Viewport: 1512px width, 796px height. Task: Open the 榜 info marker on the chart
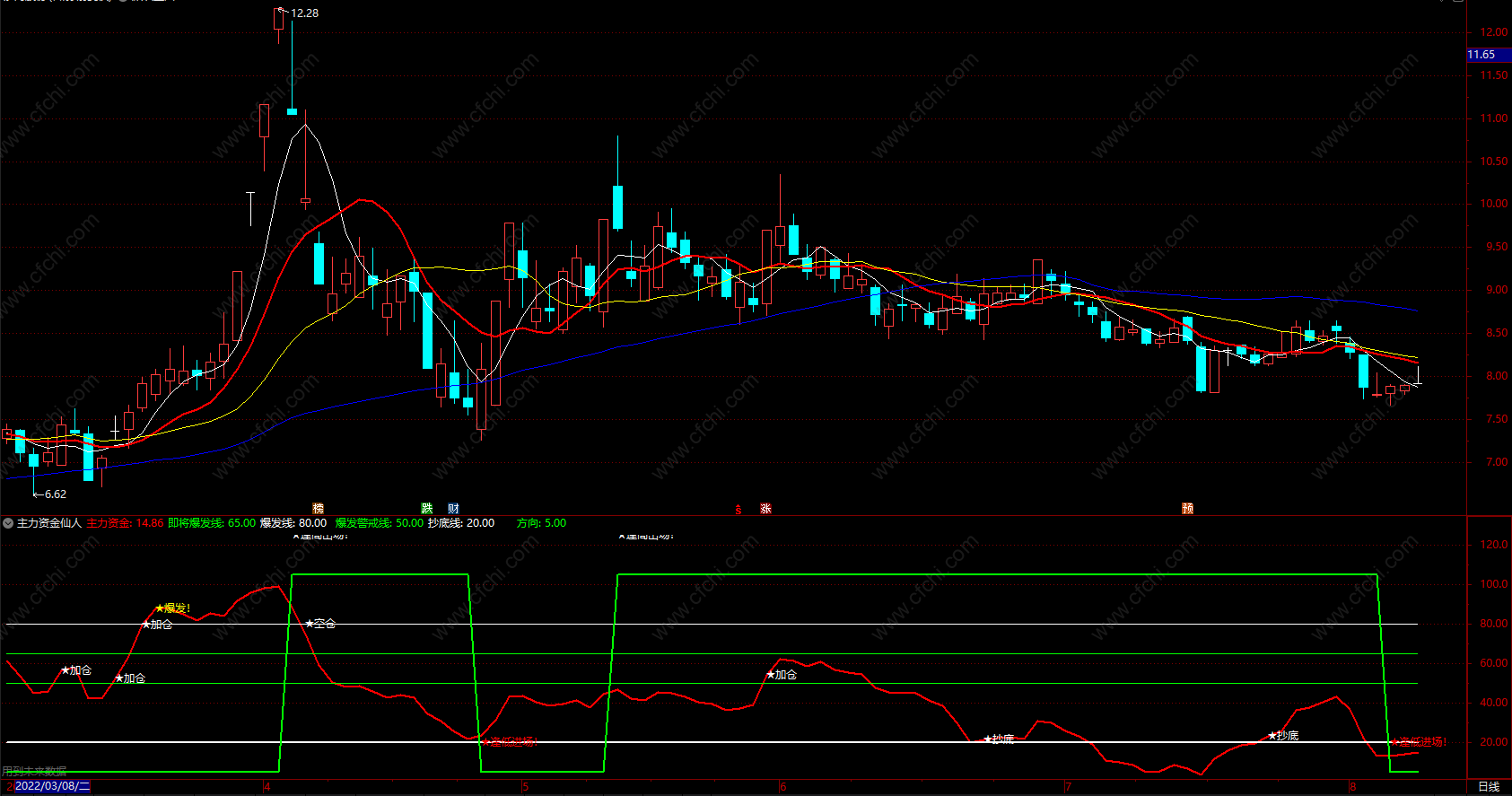coord(318,509)
